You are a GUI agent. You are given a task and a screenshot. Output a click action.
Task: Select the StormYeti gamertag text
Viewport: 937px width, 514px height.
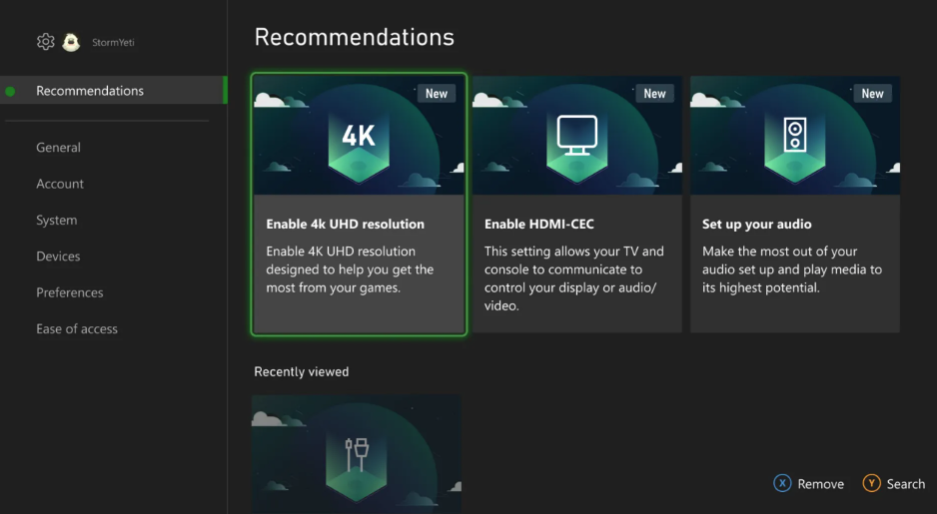tap(113, 42)
